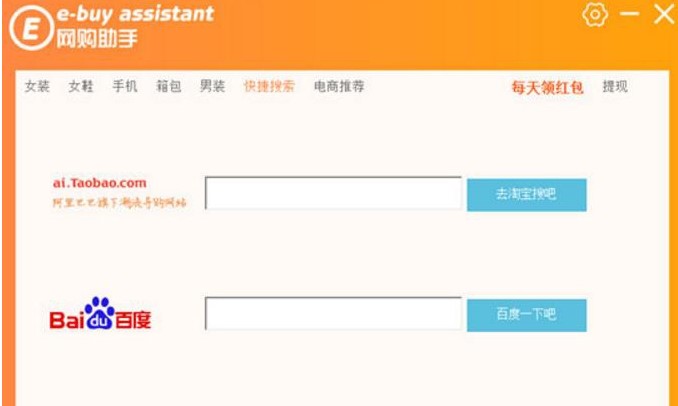Image resolution: width=678 pixels, height=406 pixels.
Task: Open the 提现 page
Action: [615, 87]
